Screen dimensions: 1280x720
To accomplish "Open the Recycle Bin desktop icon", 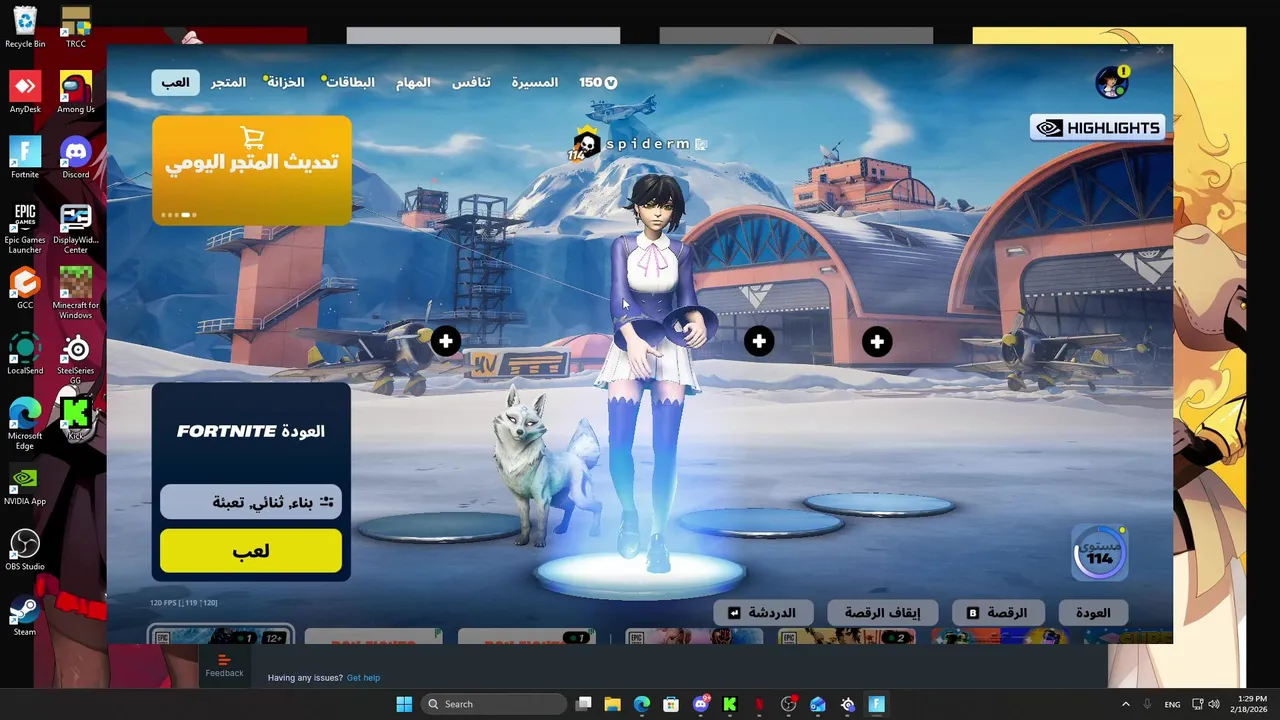I will pyautogui.click(x=25, y=27).
